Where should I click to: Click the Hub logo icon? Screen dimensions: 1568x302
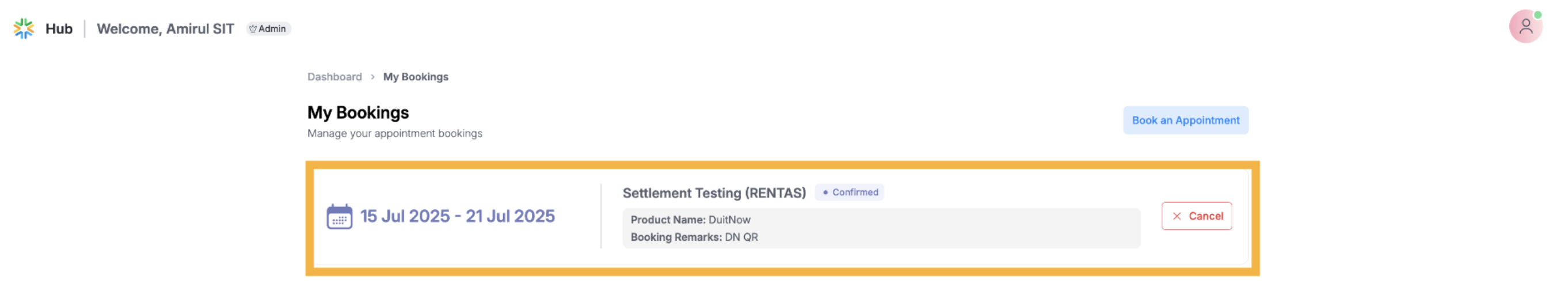24,29
